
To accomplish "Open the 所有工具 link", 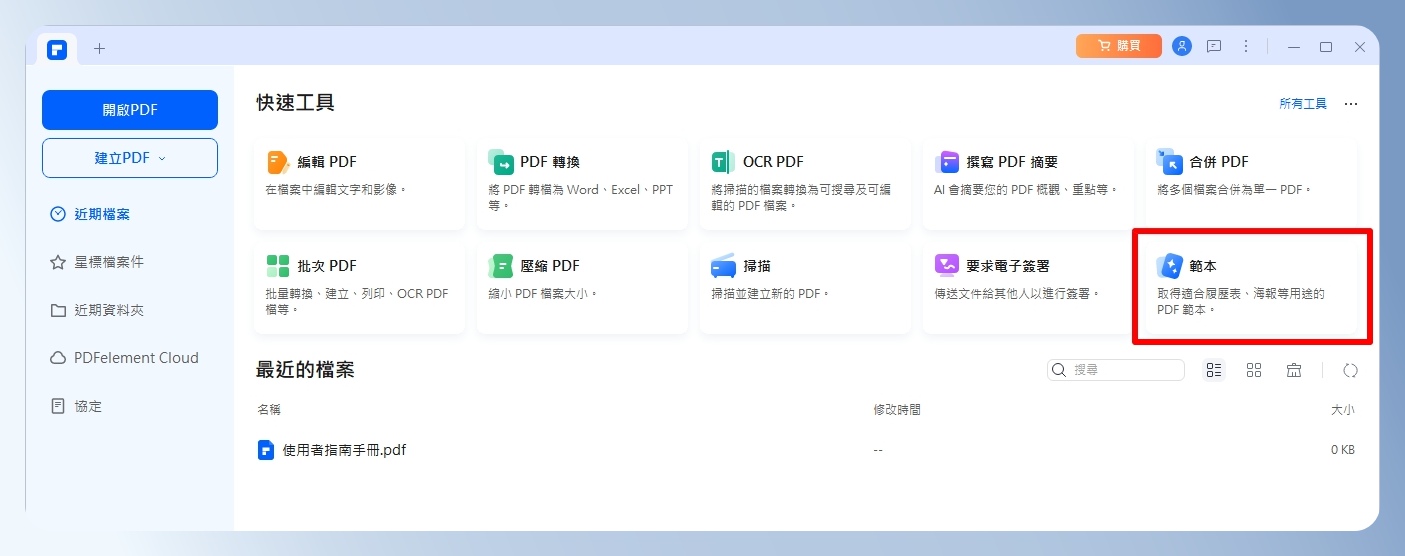I will point(1302,104).
